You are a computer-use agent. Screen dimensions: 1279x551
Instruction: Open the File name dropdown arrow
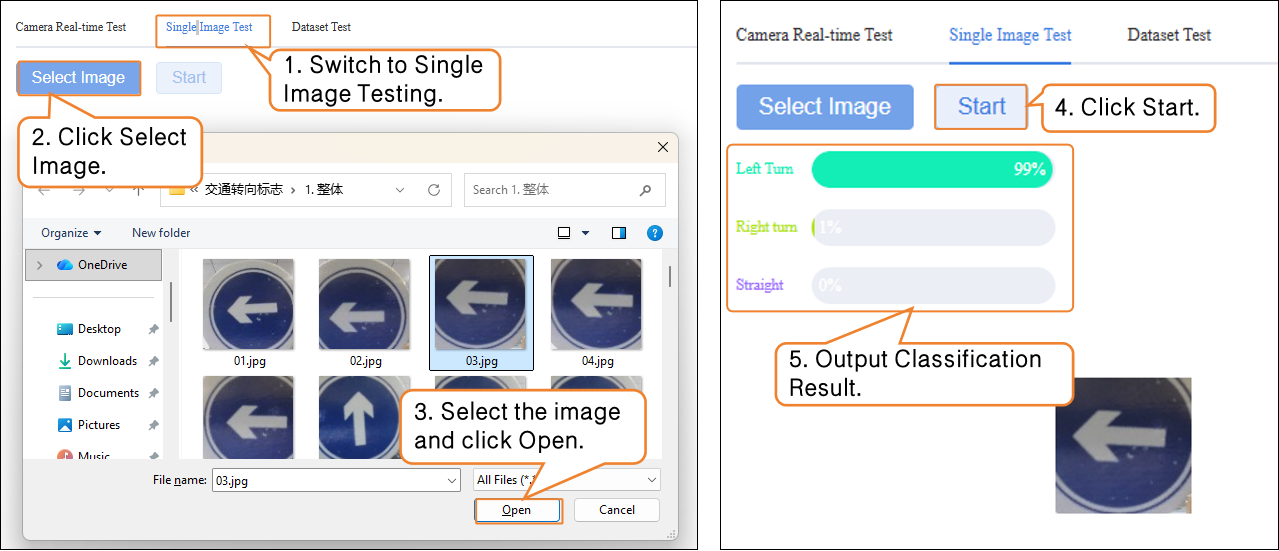click(x=451, y=480)
